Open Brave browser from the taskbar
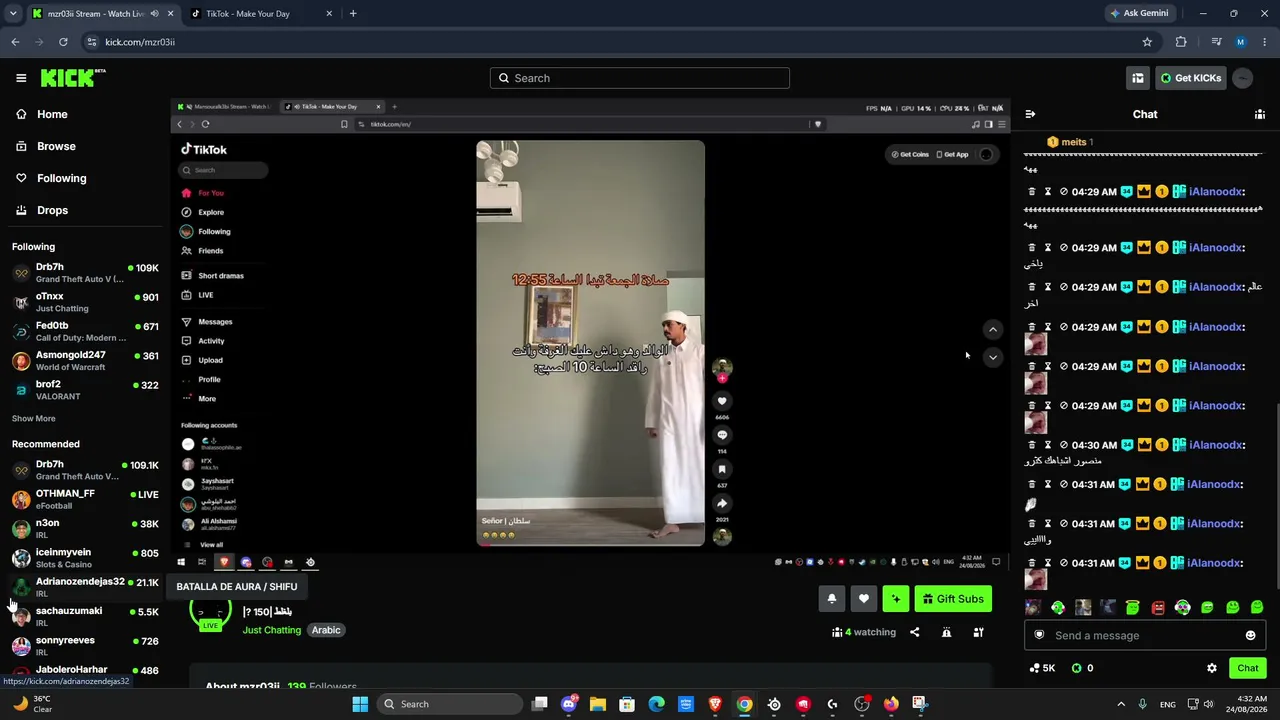 point(715,704)
